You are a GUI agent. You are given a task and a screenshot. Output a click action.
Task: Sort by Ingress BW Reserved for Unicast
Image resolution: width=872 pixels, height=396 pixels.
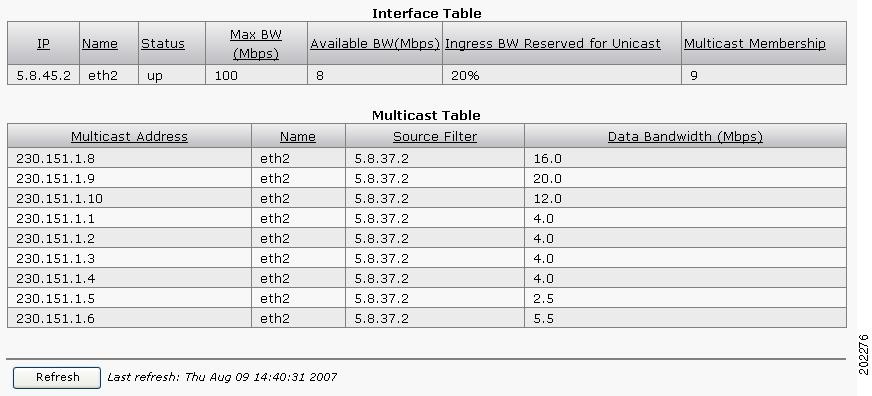553,43
